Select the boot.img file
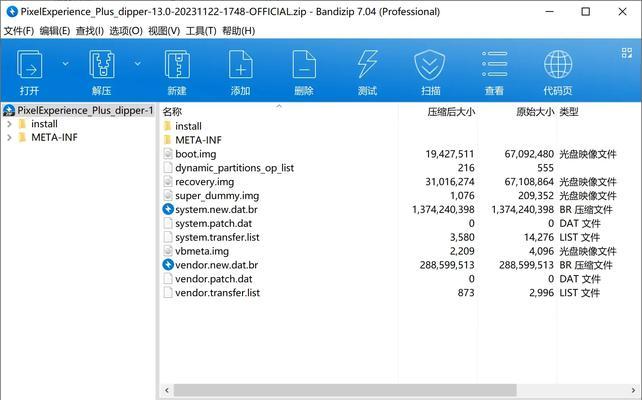642x400 pixels. [196, 154]
